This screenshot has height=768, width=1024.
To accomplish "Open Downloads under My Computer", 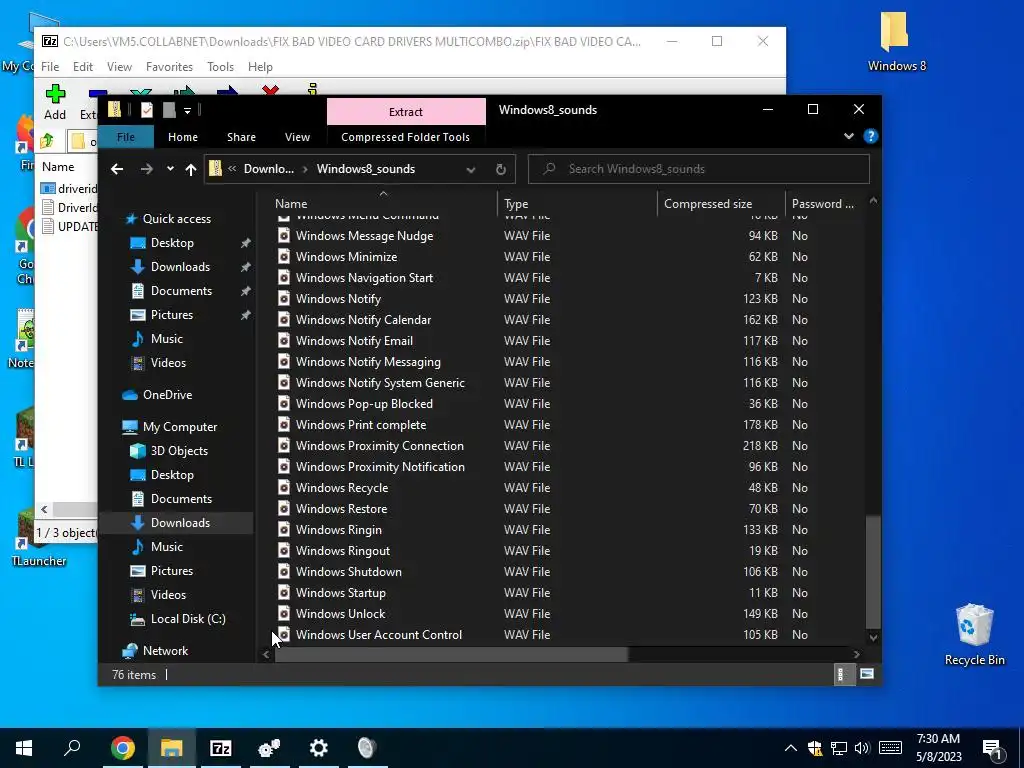I will tap(180, 522).
